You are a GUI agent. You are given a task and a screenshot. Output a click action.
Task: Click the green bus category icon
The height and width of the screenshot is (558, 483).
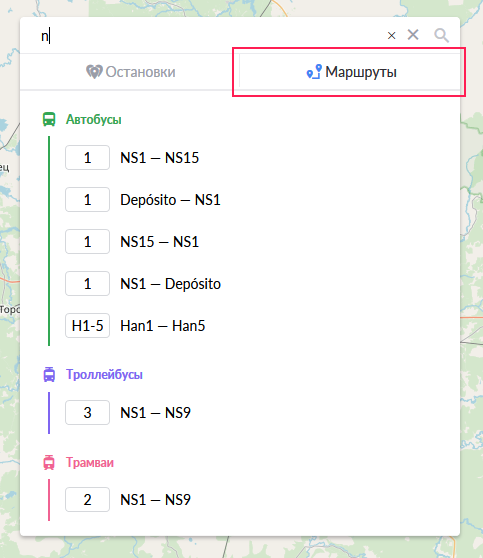[x=49, y=119]
